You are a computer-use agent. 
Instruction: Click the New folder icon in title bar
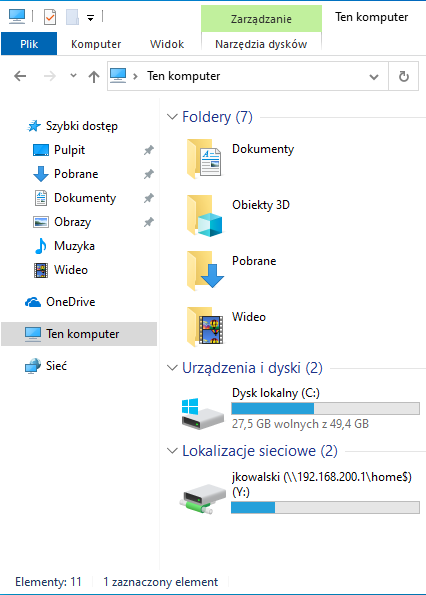click(72, 17)
